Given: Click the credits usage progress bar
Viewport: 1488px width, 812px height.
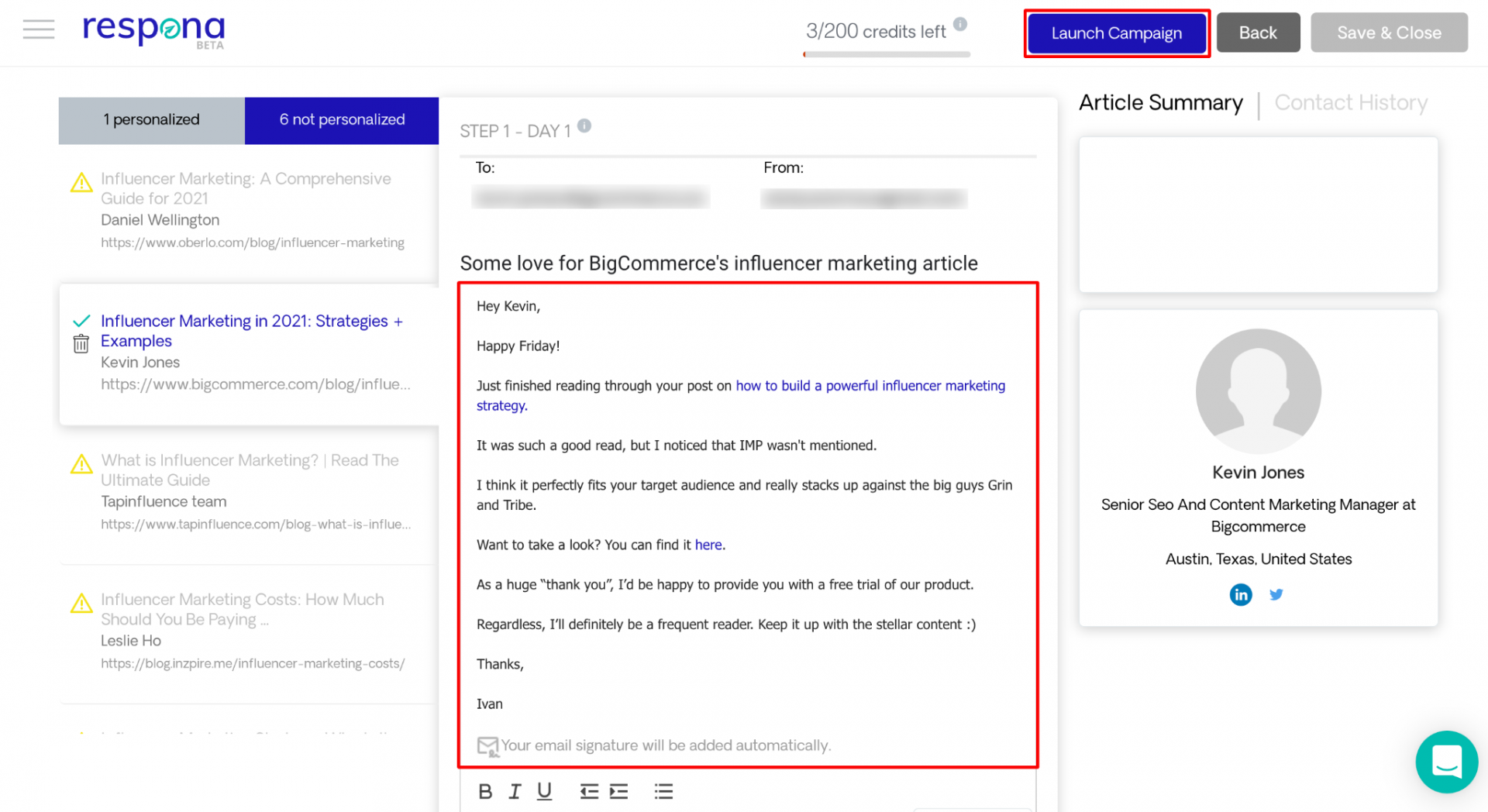Looking at the screenshot, I should (887, 54).
